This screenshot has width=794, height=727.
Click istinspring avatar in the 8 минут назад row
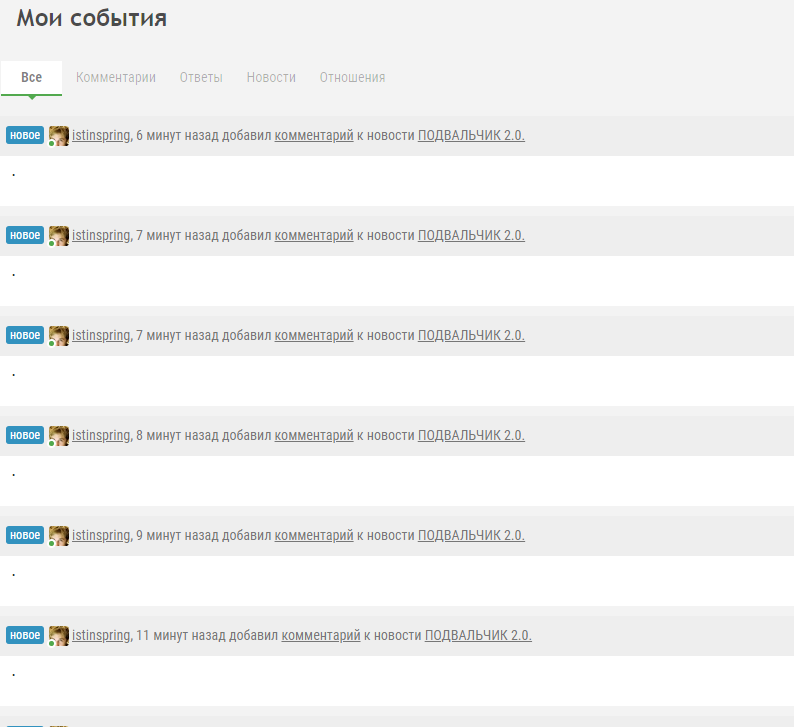[59, 436]
